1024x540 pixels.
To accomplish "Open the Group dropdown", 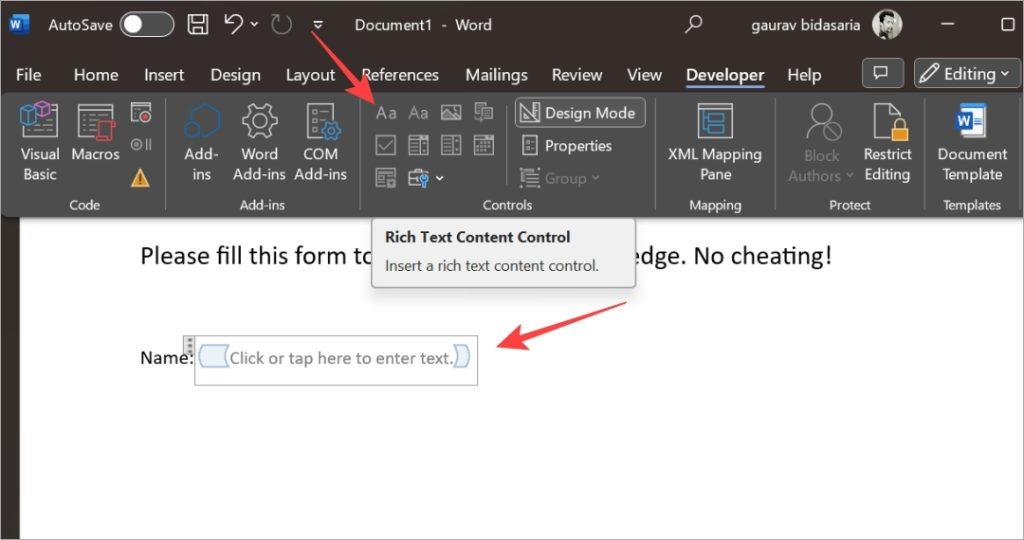I will click(560, 178).
